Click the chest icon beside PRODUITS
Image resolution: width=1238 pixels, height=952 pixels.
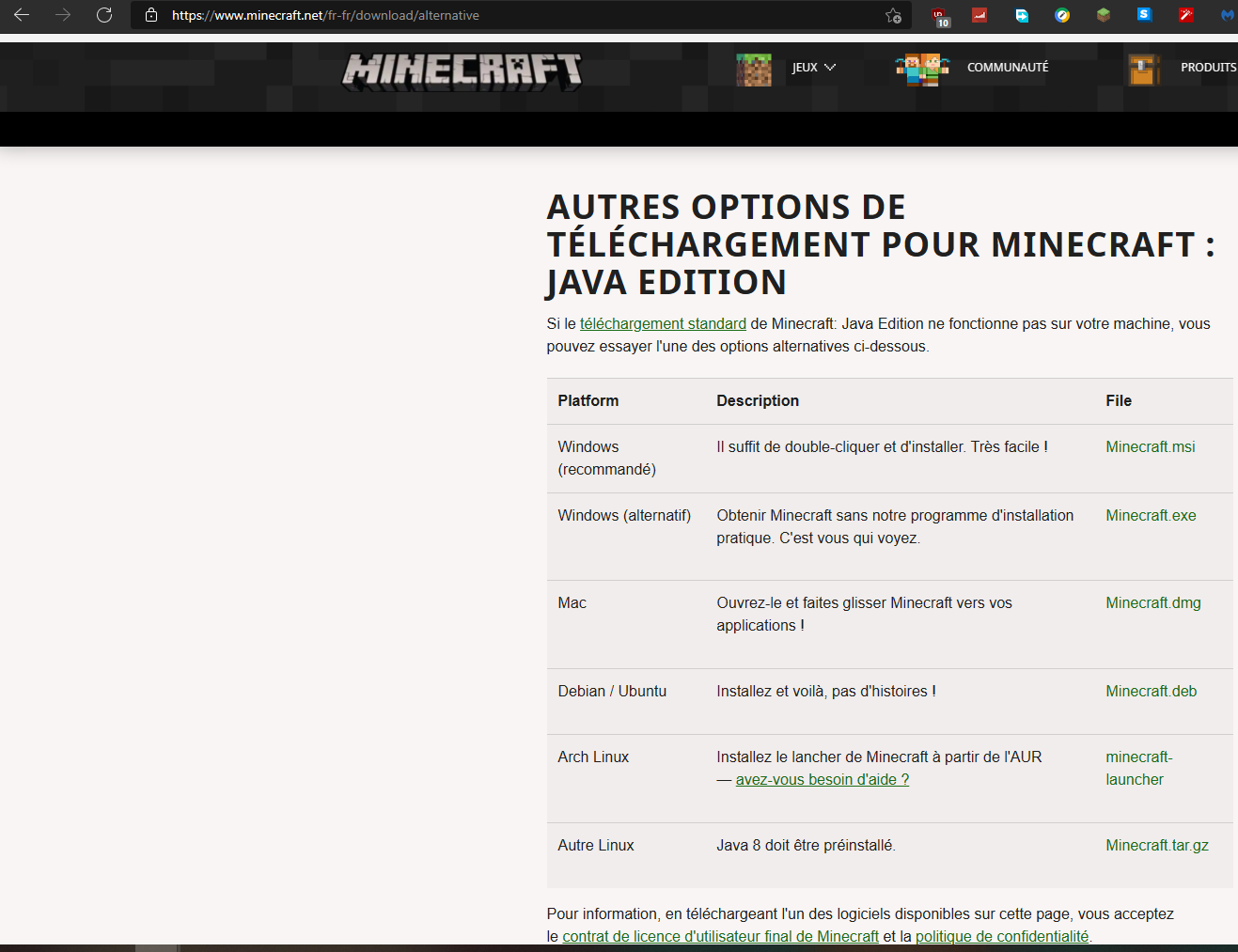pyautogui.click(x=1144, y=70)
